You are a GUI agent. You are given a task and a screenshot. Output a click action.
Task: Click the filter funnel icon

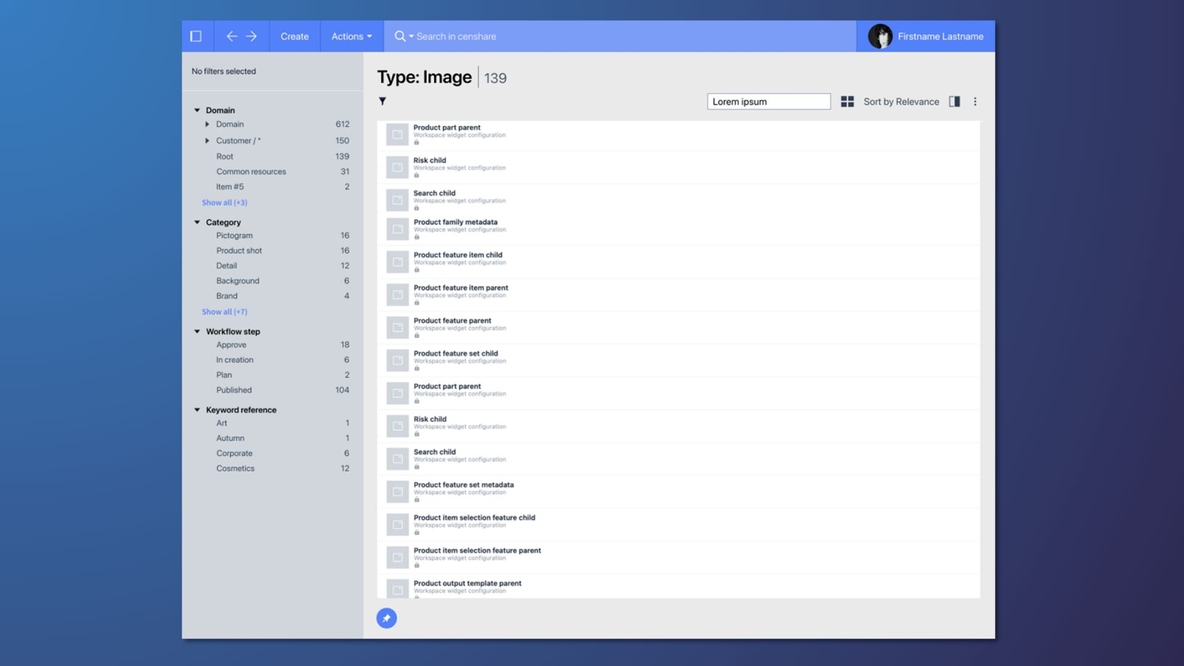tap(383, 101)
